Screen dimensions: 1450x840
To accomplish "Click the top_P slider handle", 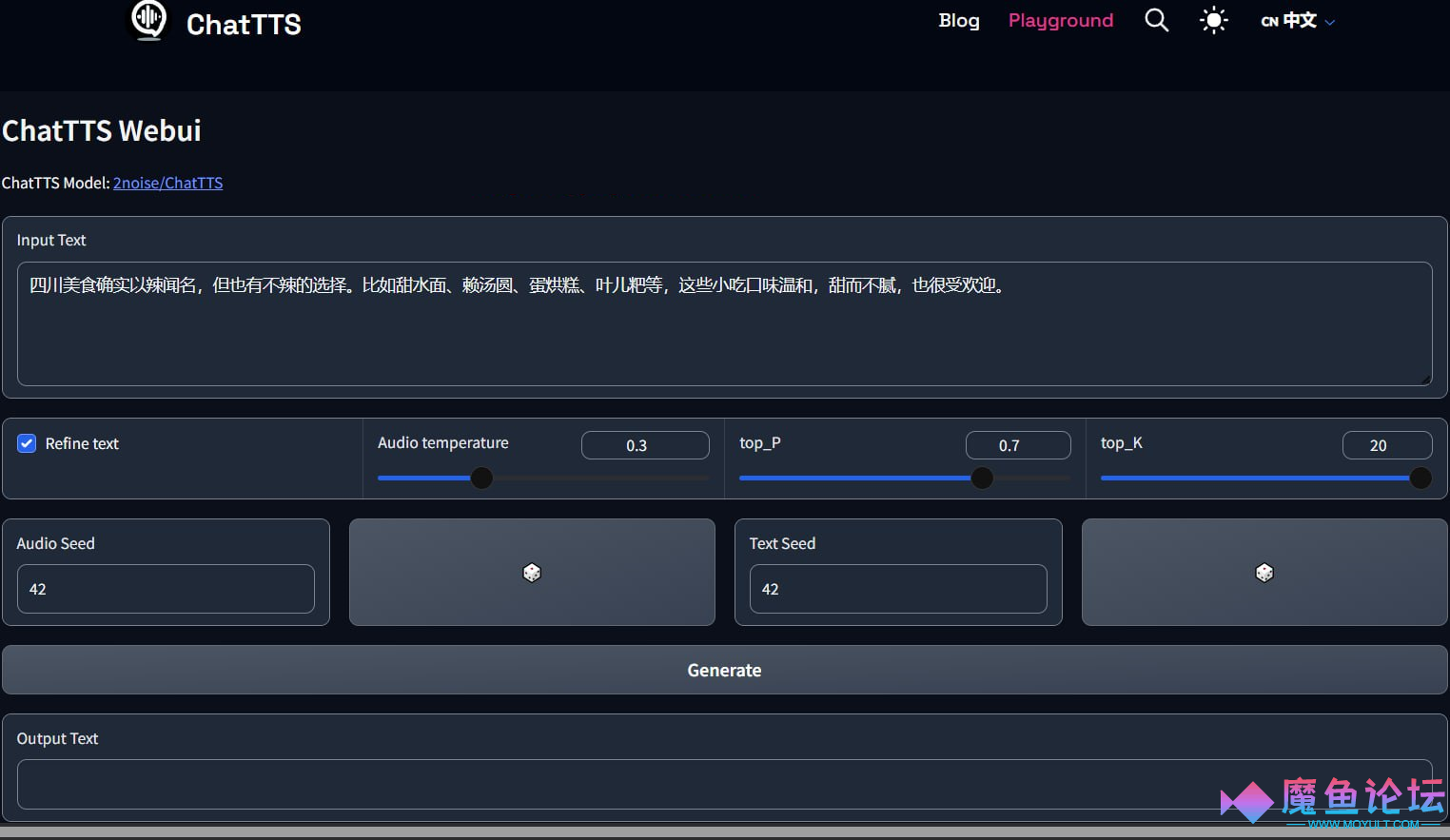I will [x=982, y=478].
